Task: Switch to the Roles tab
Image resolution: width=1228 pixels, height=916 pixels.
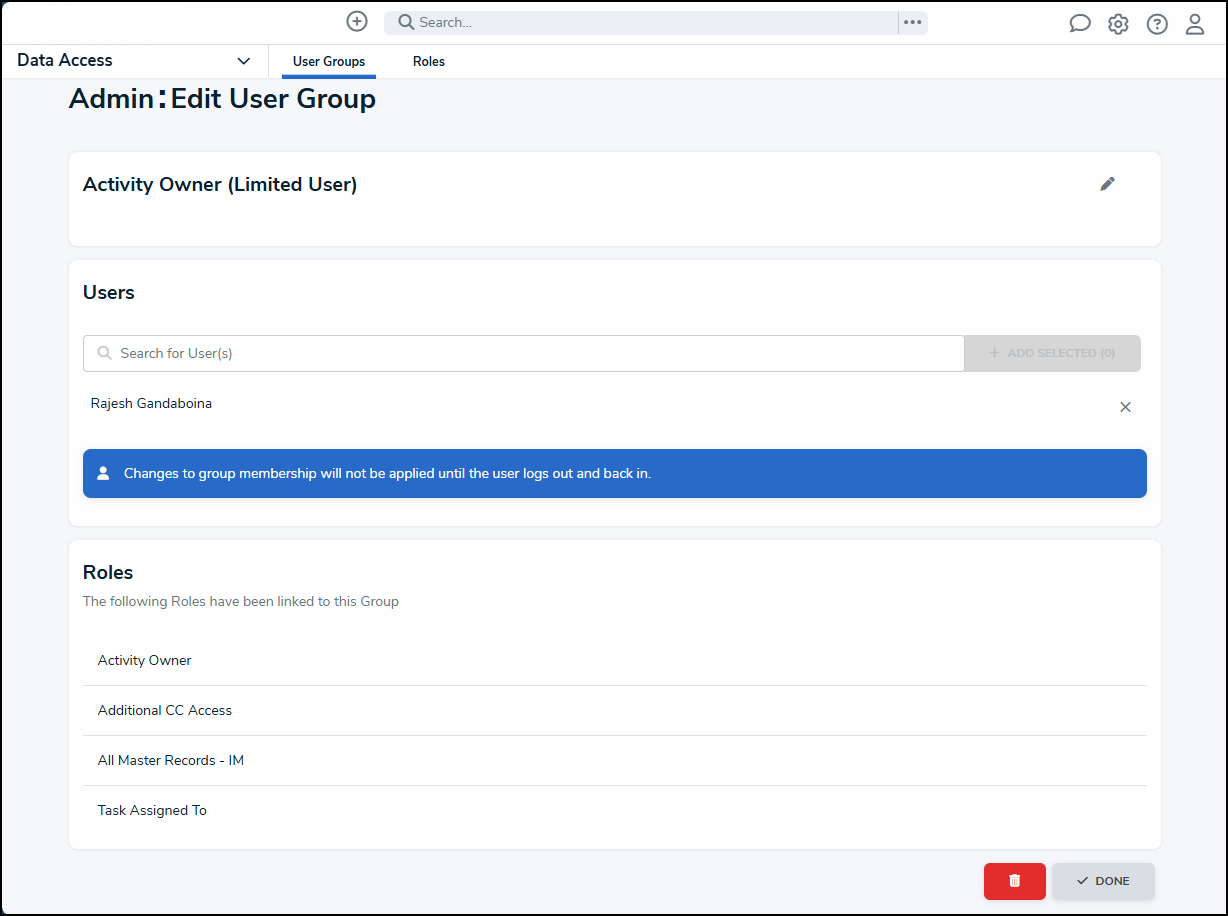Action: coord(429,62)
